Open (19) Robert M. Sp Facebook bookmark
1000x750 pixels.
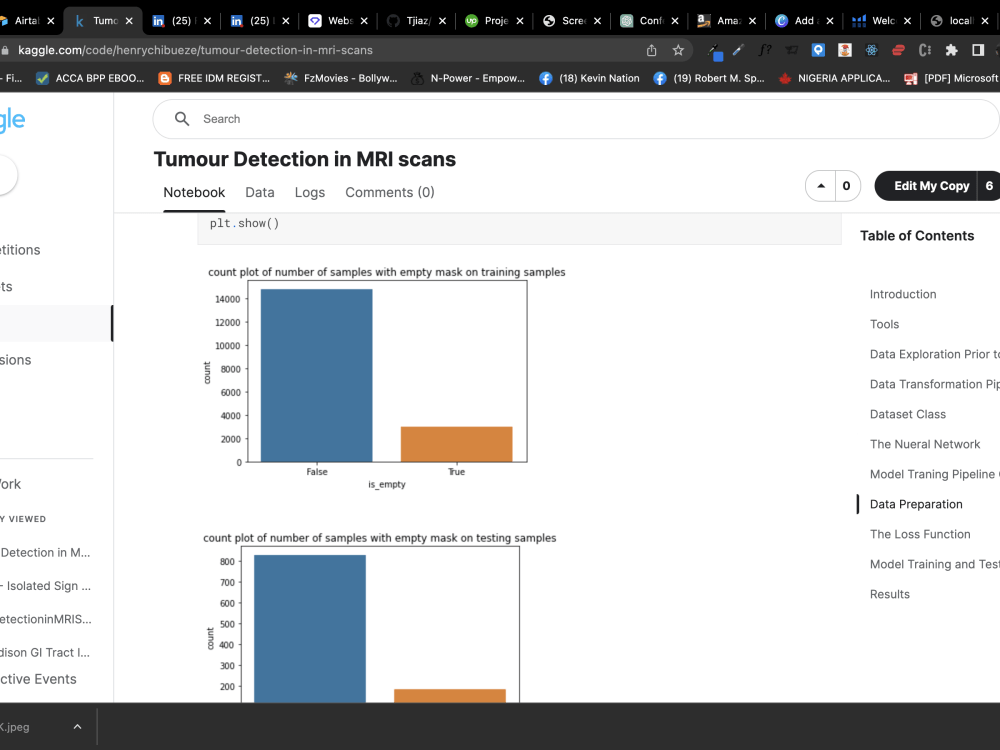point(709,78)
